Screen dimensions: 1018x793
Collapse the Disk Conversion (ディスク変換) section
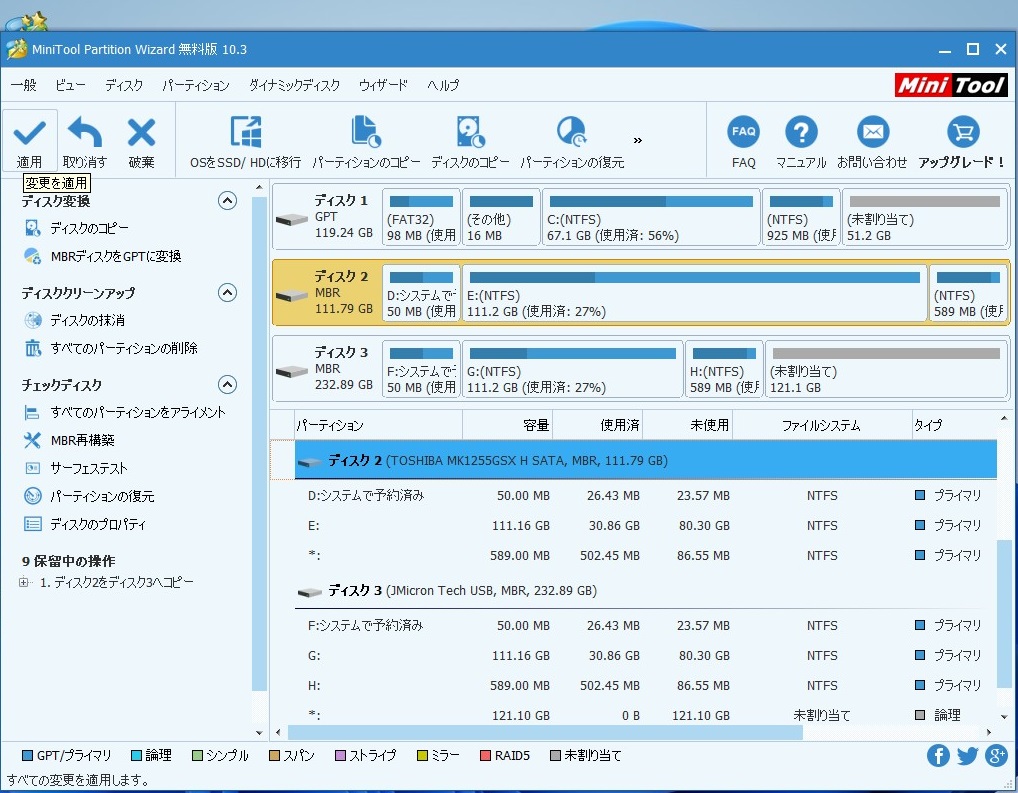coord(228,201)
